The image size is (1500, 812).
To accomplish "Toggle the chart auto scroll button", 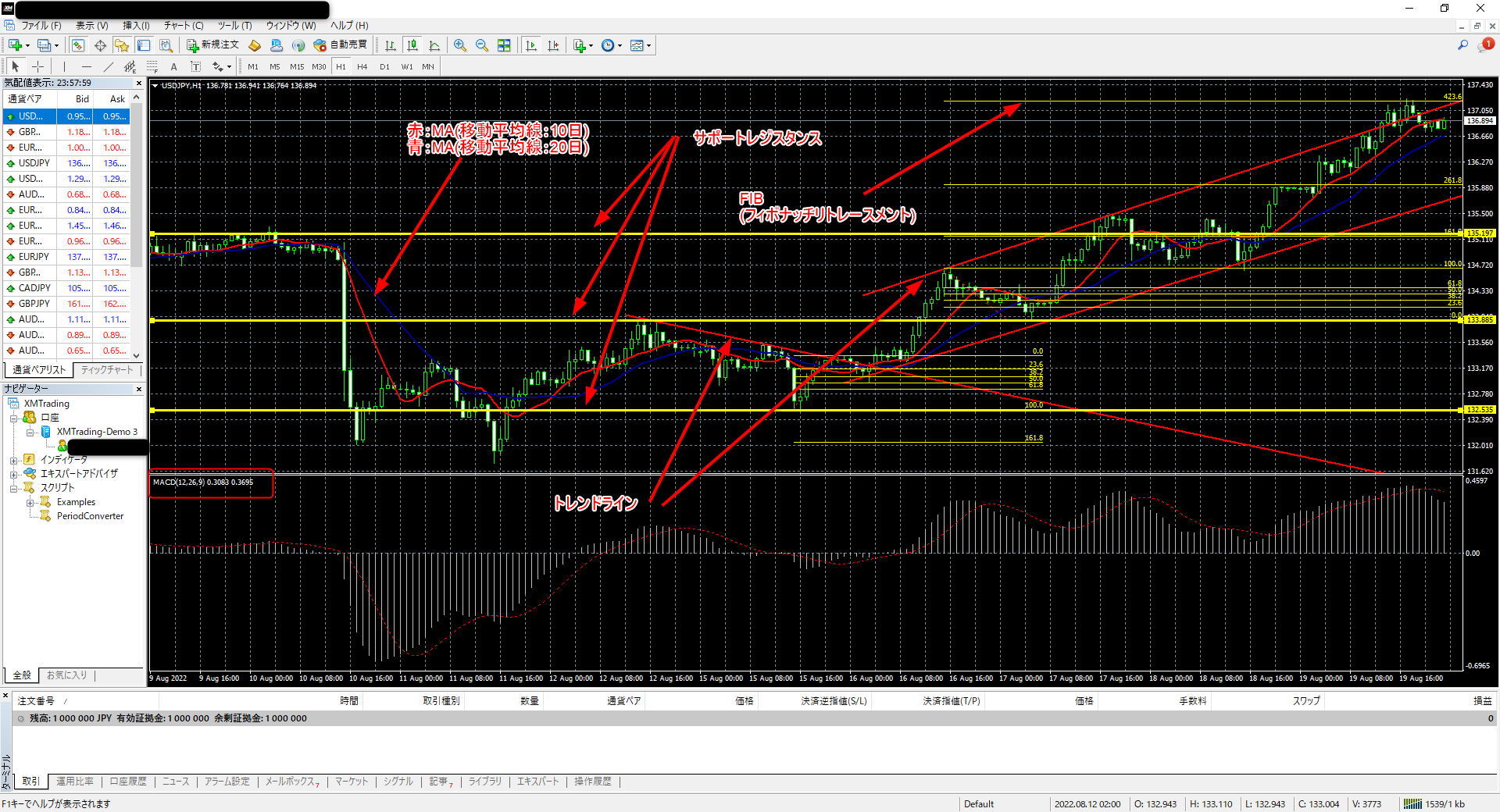I will [531, 45].
